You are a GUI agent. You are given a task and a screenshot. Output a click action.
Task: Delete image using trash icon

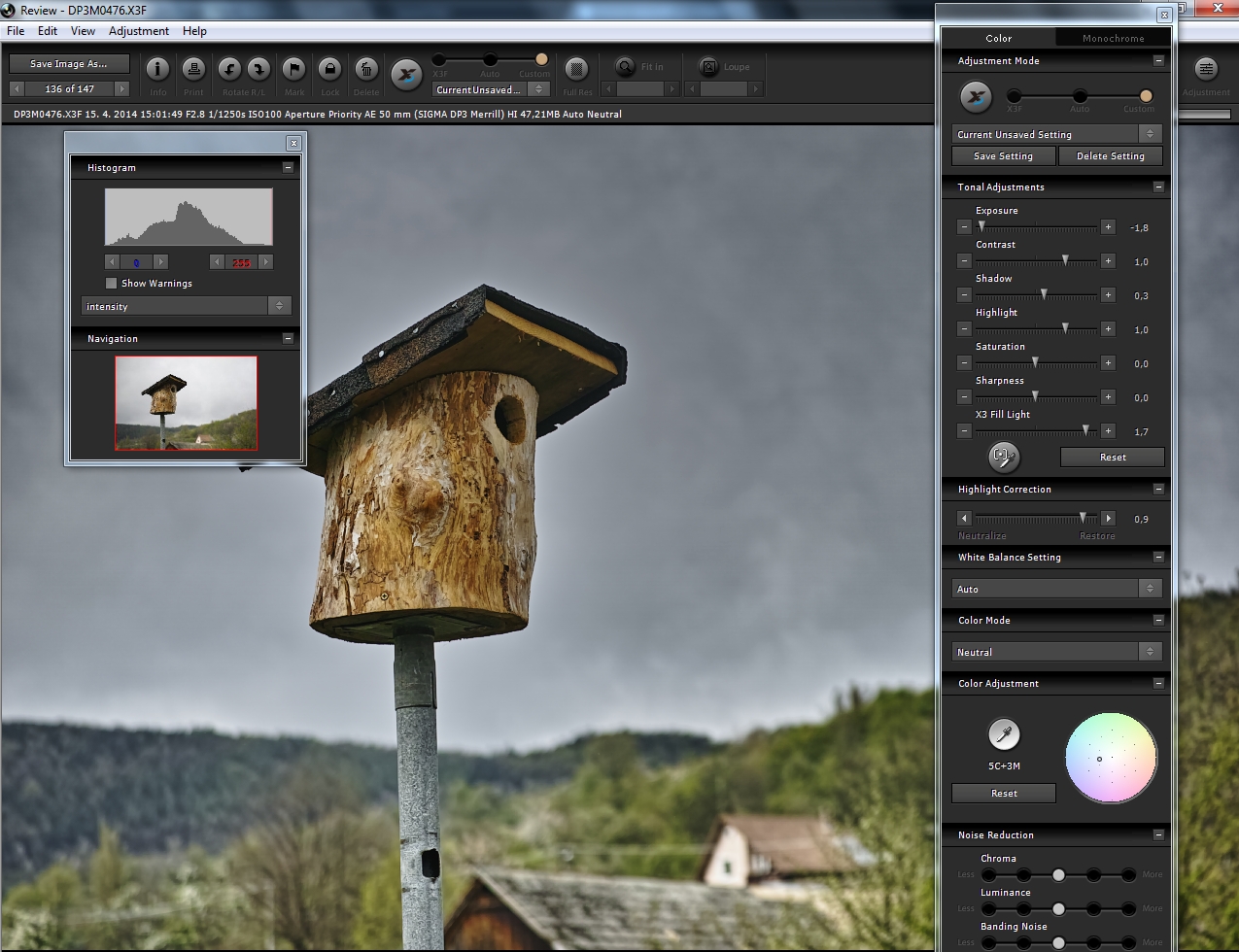pyautogui.click(x=365, y=70)
